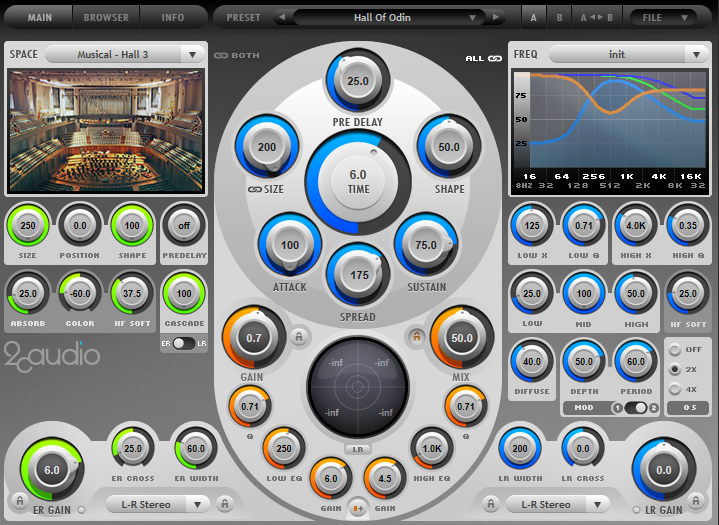Click the OS oversampling label button
The width and height of the screenshot is (719, 525).
tap(689, 408)
